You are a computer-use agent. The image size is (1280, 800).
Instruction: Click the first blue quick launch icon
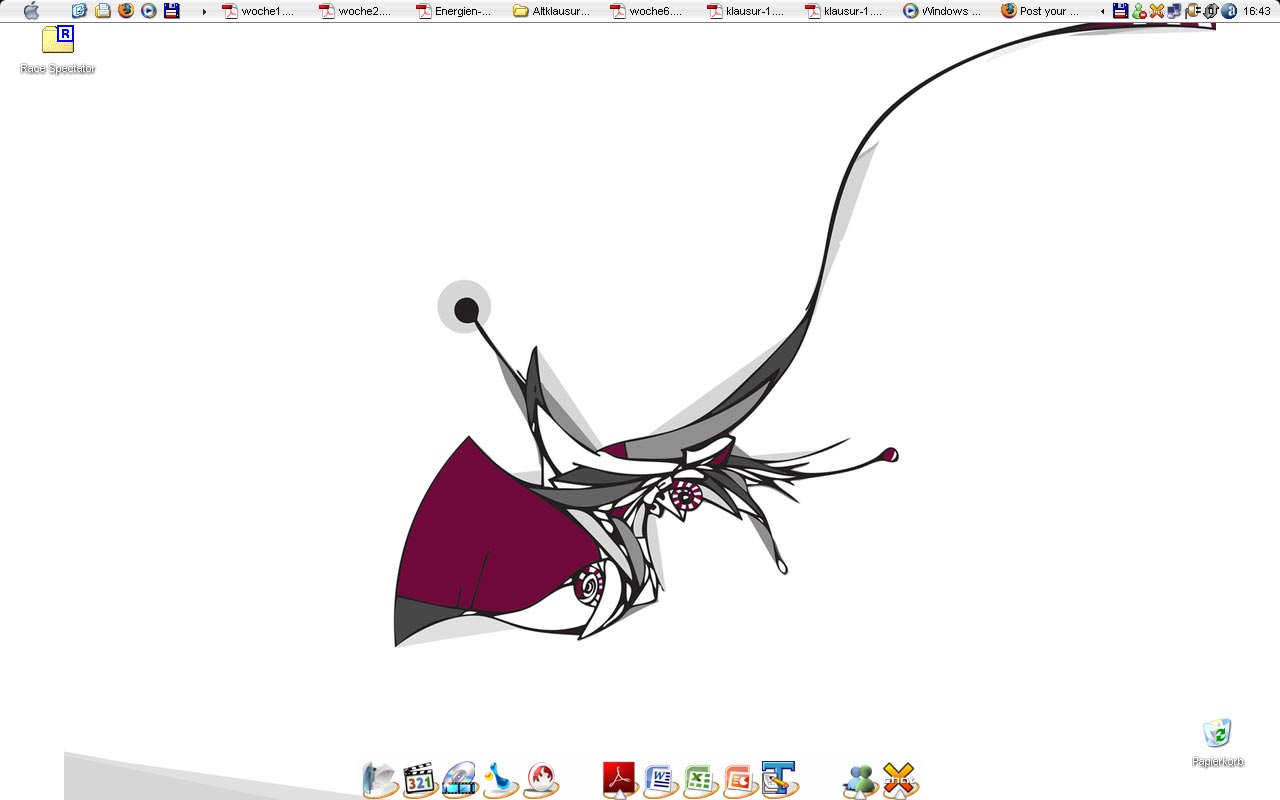point(80,11)
